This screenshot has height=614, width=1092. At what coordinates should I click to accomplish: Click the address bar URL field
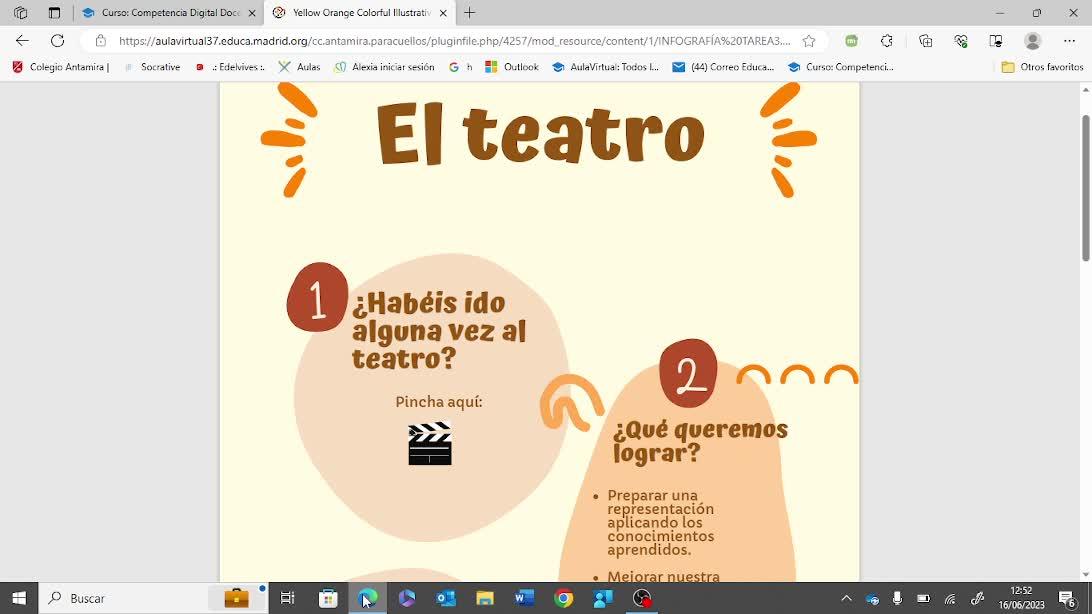454,41
